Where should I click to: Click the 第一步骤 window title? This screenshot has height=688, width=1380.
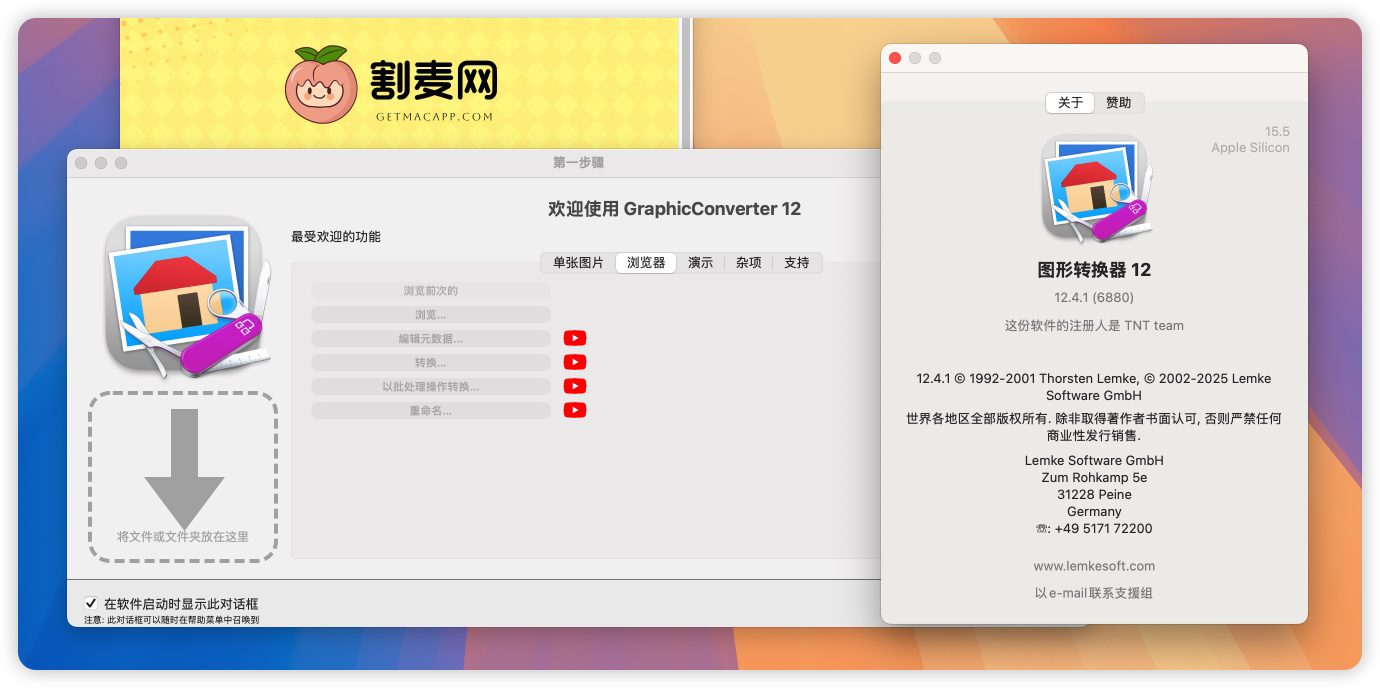(x=578, y=163)
